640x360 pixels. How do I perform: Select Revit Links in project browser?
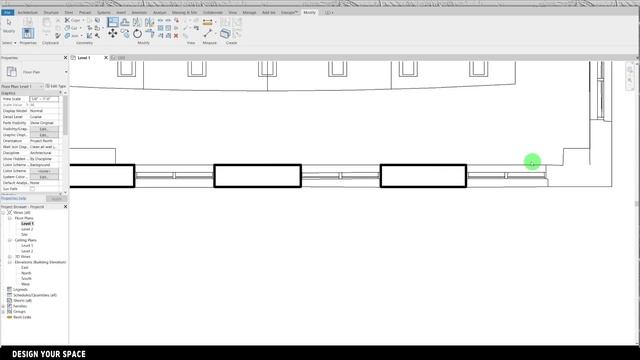[22, 317]
